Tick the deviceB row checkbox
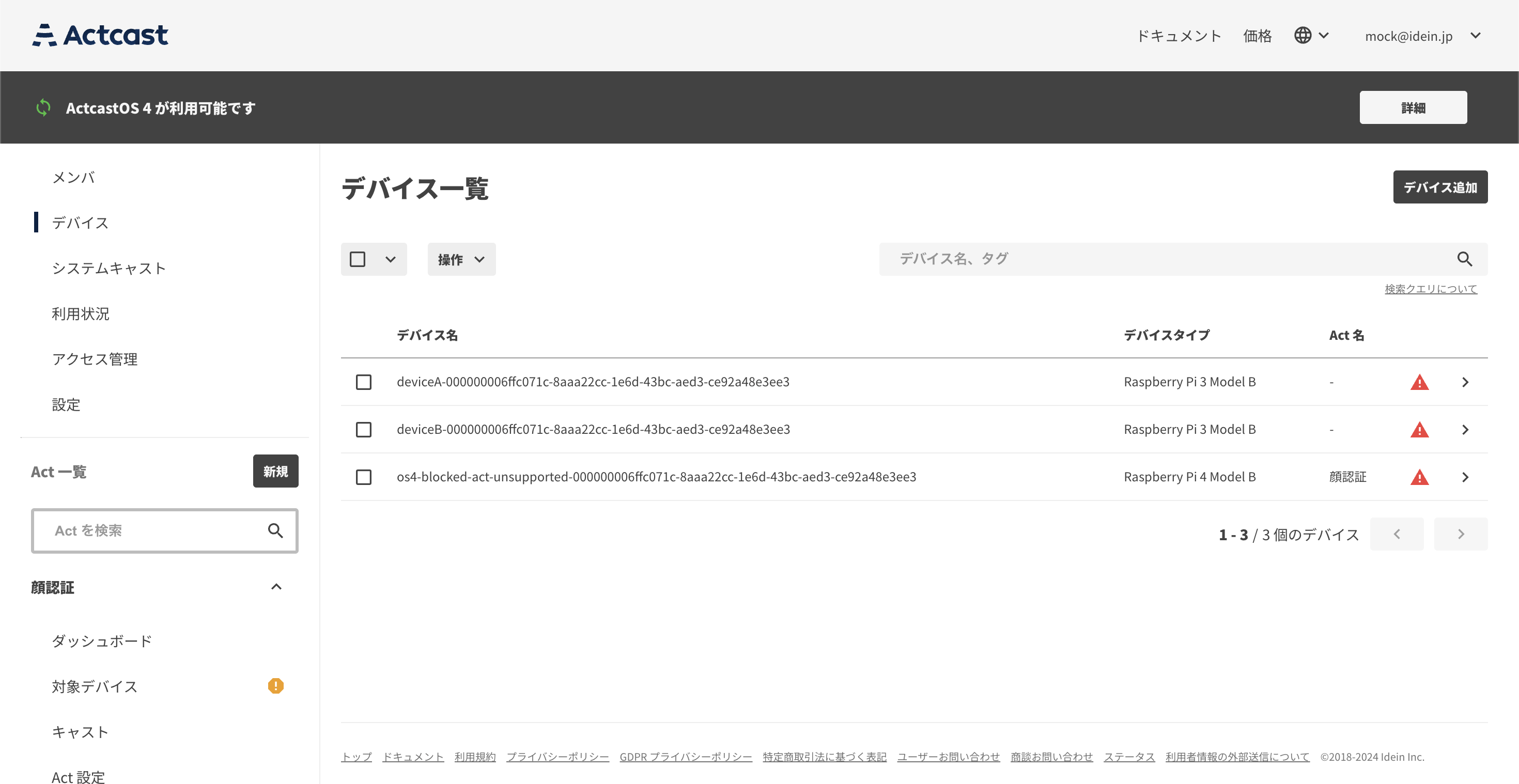 pyautogui.click(x=364, y=429)
